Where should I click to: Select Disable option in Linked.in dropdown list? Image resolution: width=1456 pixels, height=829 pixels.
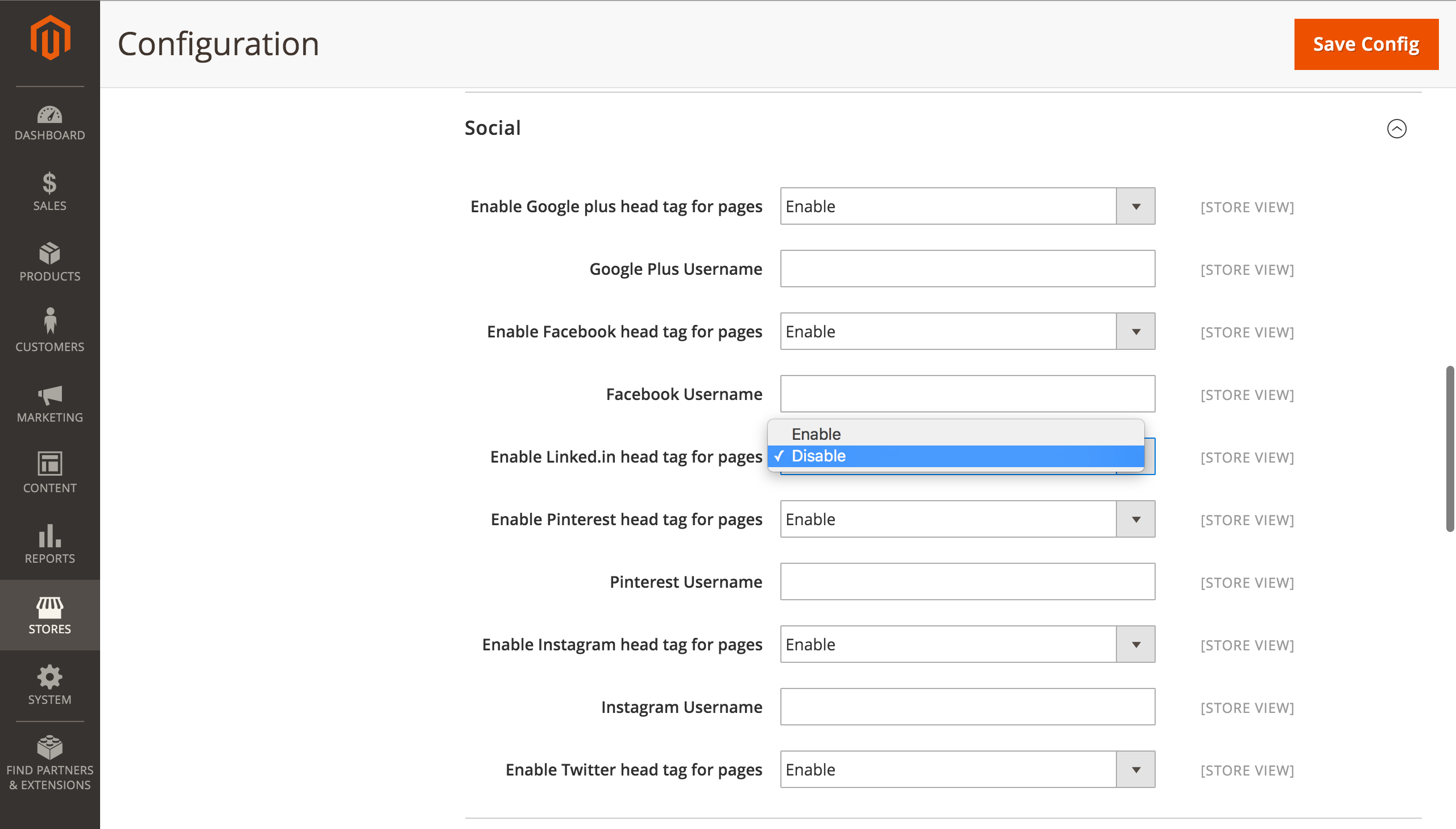[x=956, y=456]
